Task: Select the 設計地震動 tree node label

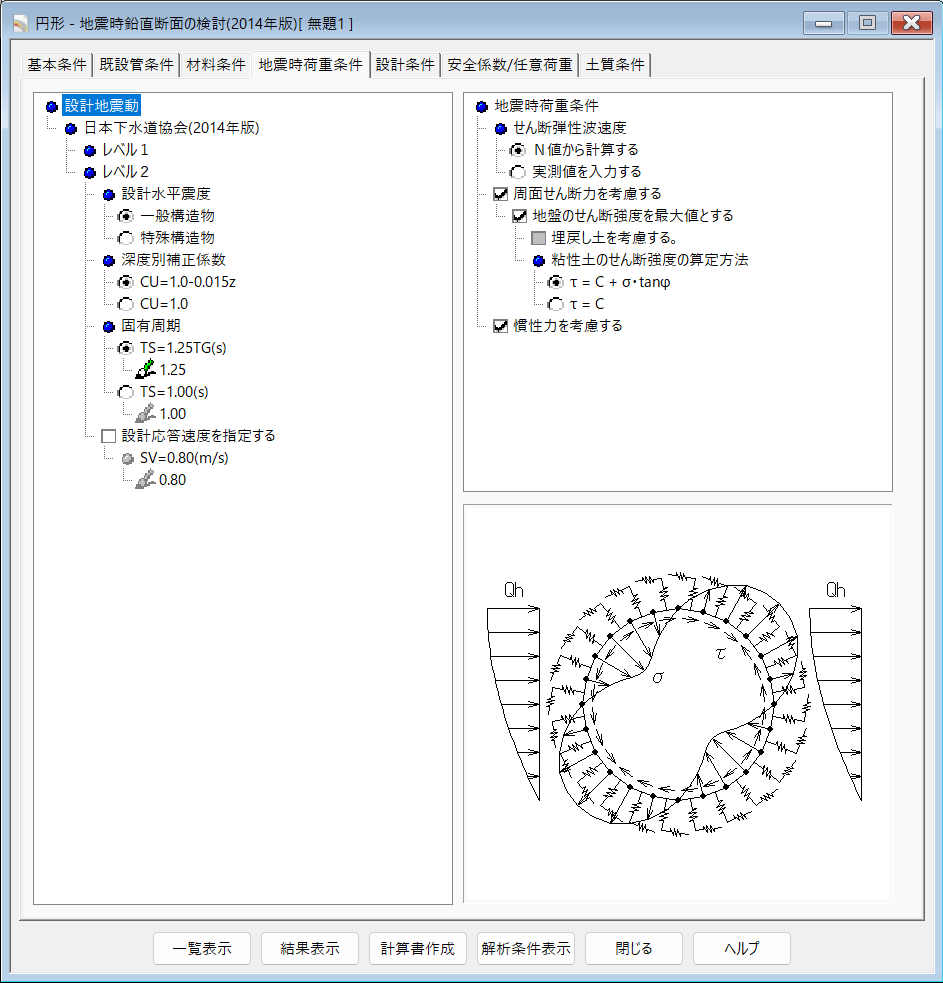Action: point(102,106)
